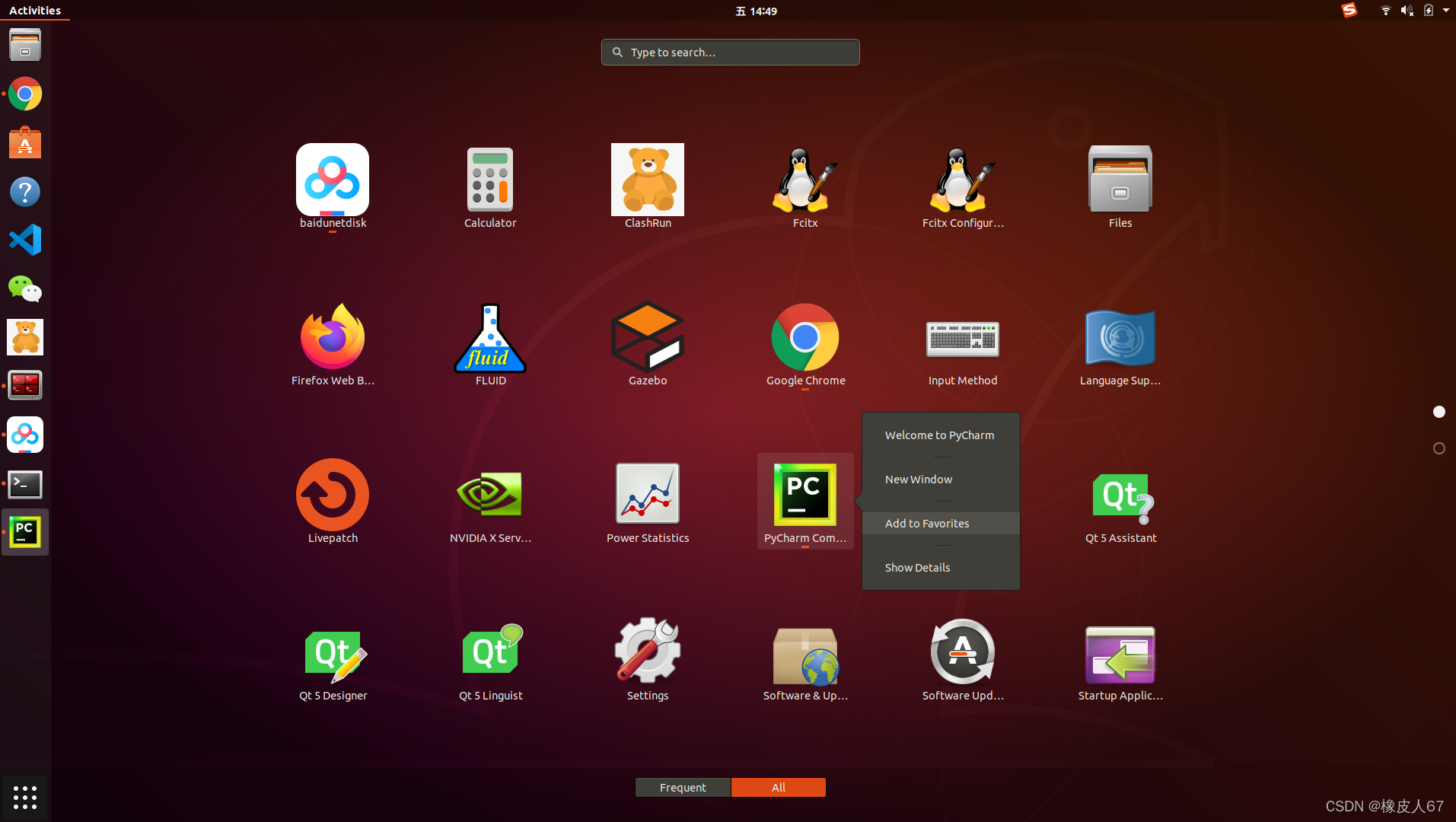The width and height of the screenshot is (1456, 822).
Task: Open Help question mark in dock
Action: [x=25, y=191]
